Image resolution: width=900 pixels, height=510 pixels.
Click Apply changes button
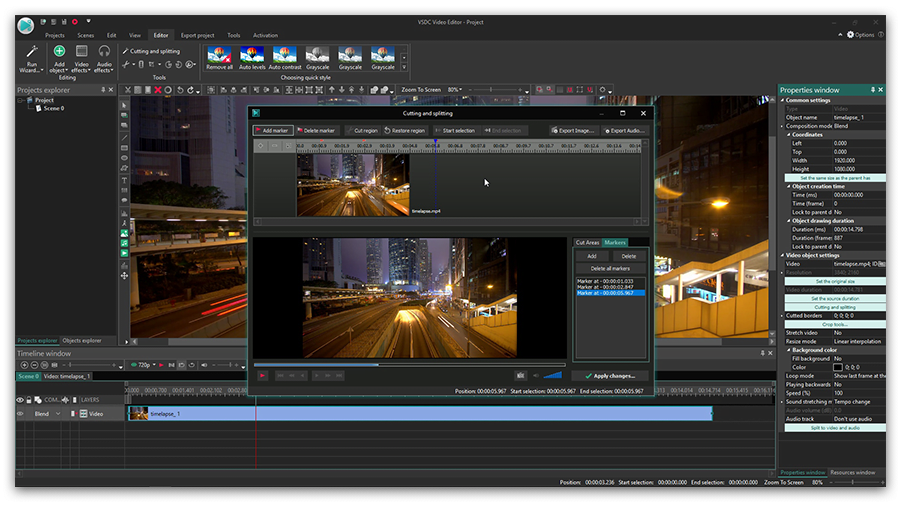pyautogui.click(x=610, y=376)
